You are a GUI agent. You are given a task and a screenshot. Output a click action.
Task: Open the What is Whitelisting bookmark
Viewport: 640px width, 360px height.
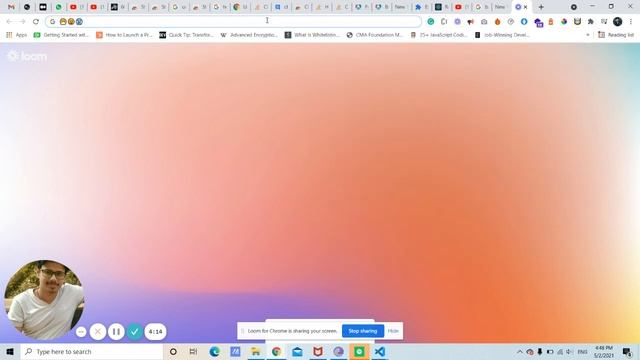(x=312, y=35)
